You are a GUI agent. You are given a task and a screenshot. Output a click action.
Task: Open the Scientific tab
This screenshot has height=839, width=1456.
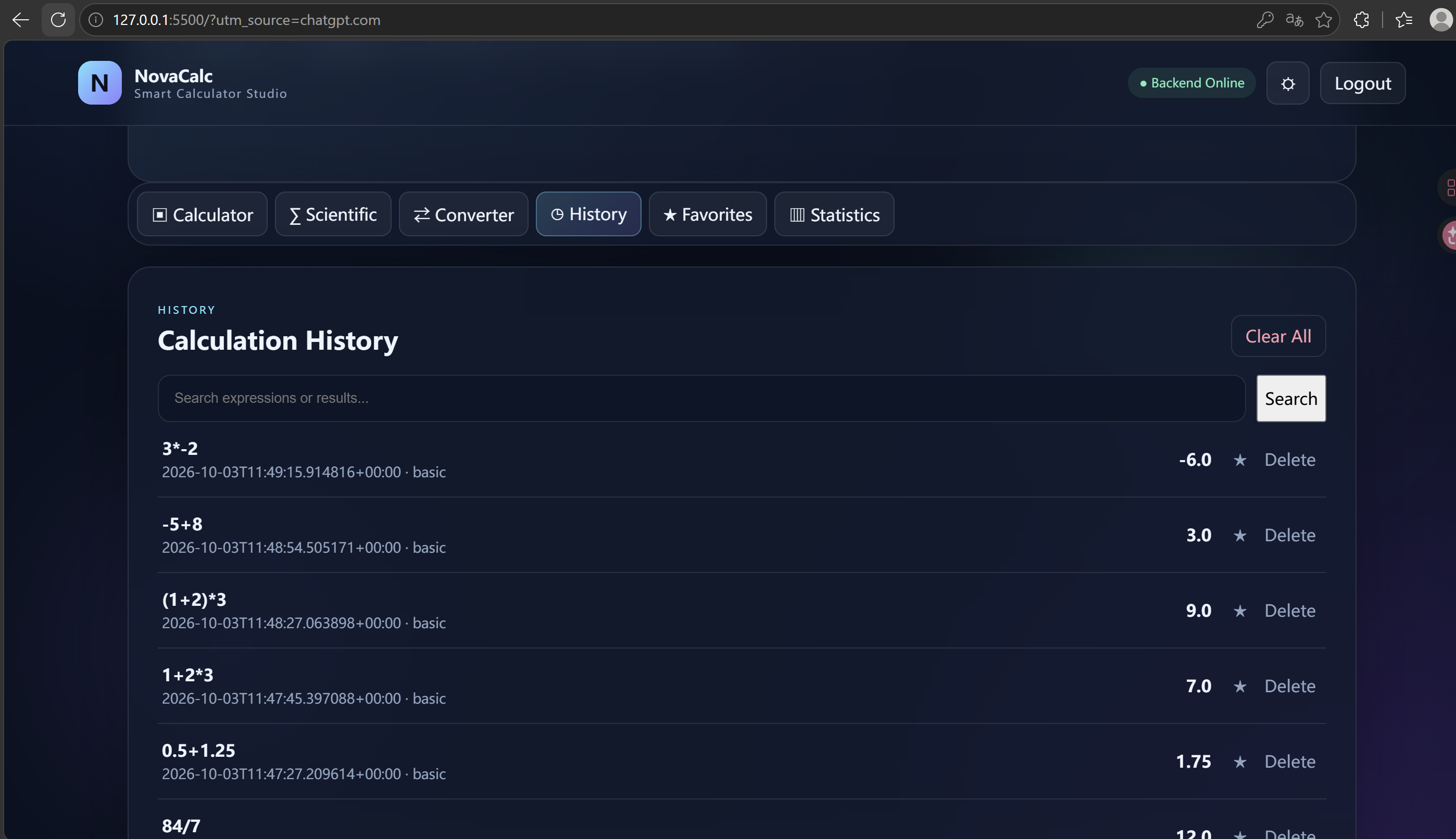pyautogui.click(x=333, y=214)
